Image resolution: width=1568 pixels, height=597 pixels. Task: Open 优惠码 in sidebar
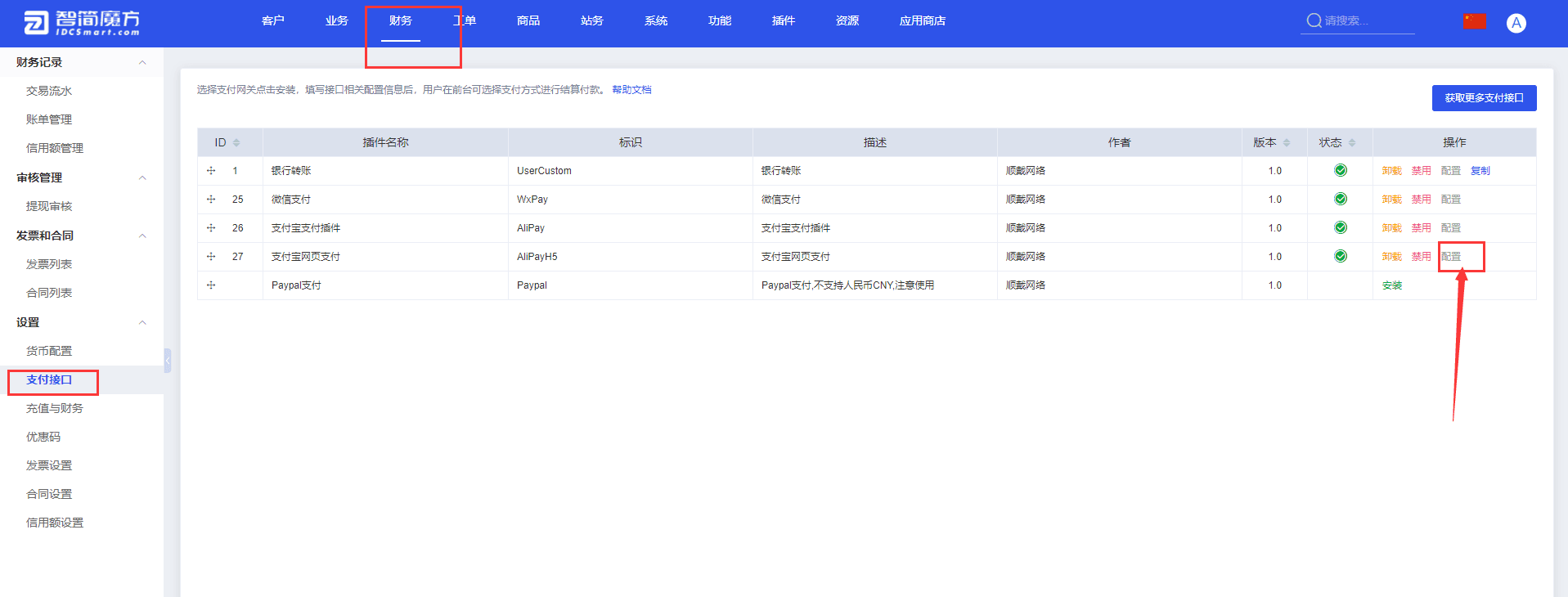coord(43,437)
